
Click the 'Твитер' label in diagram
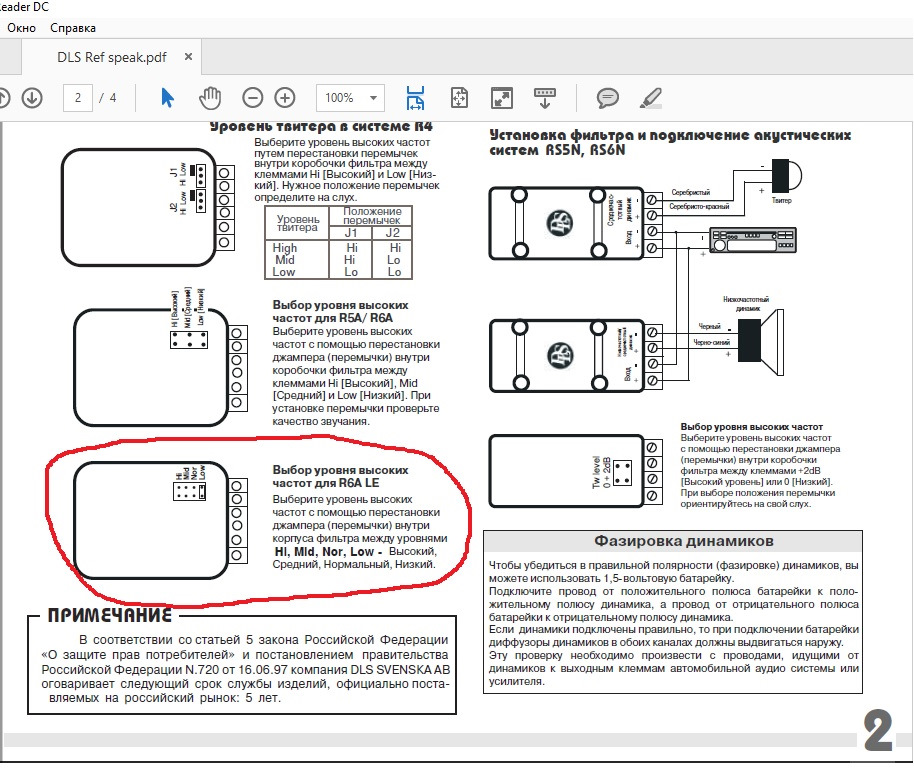coord(782,201)
